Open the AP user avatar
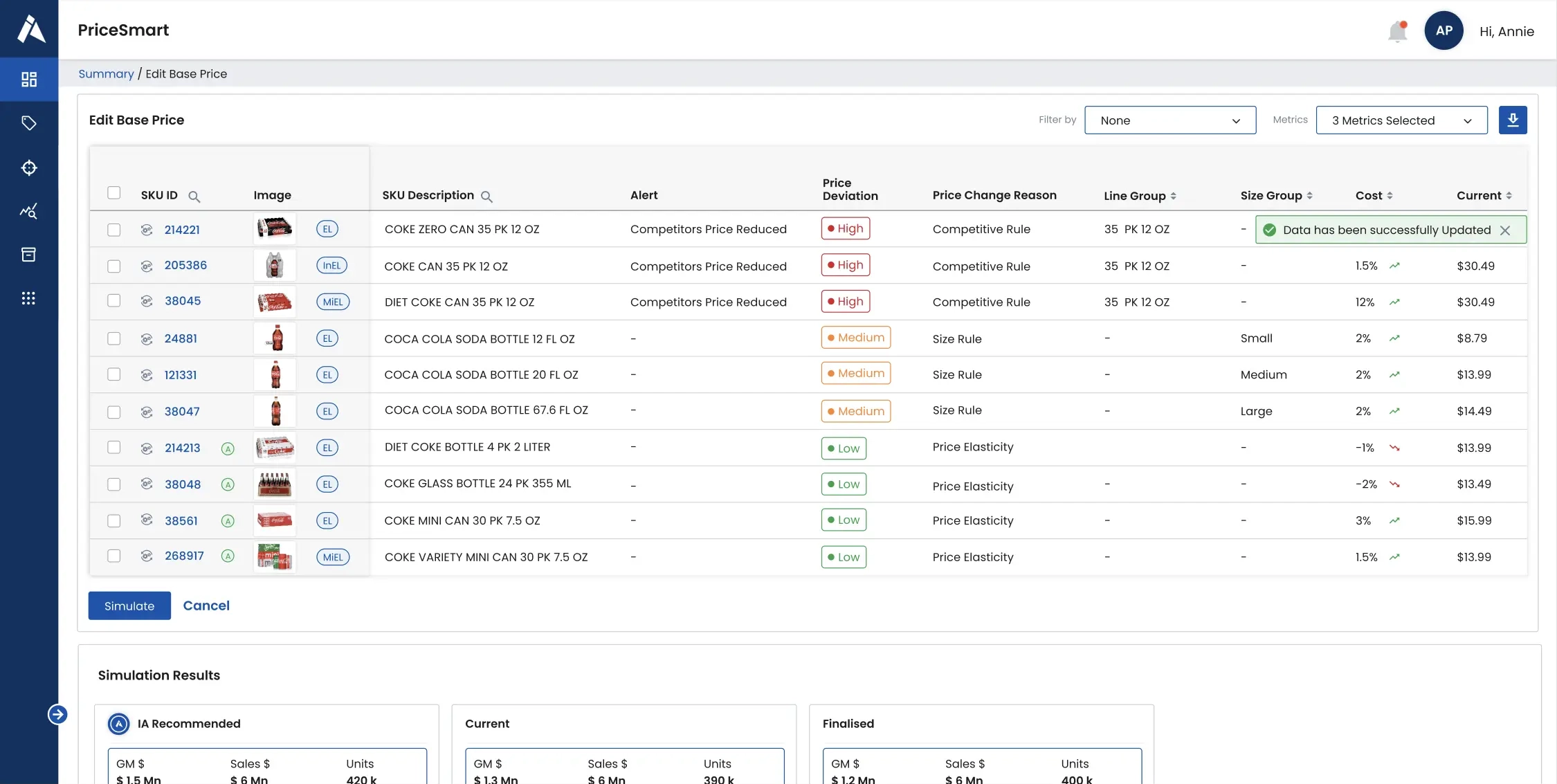 point(1444,30)
